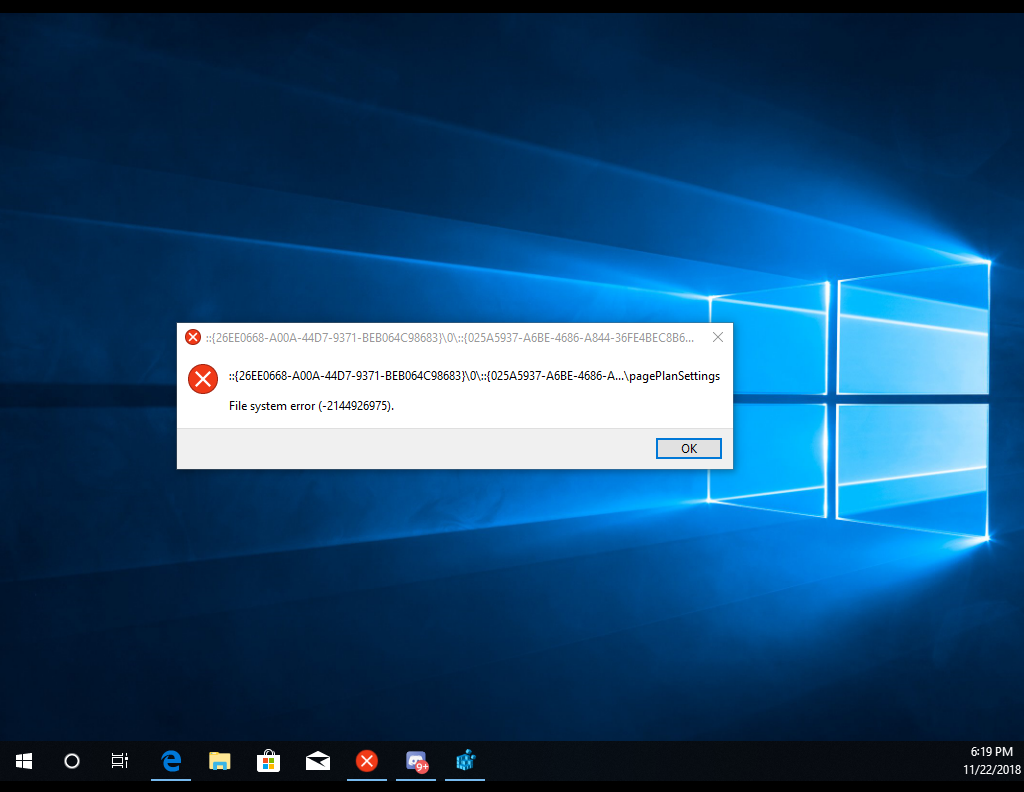The height and width of the screenshot is (792, 1024).
Task: Select the "File system error (-2144926975)." text
Action: [311, 406]
